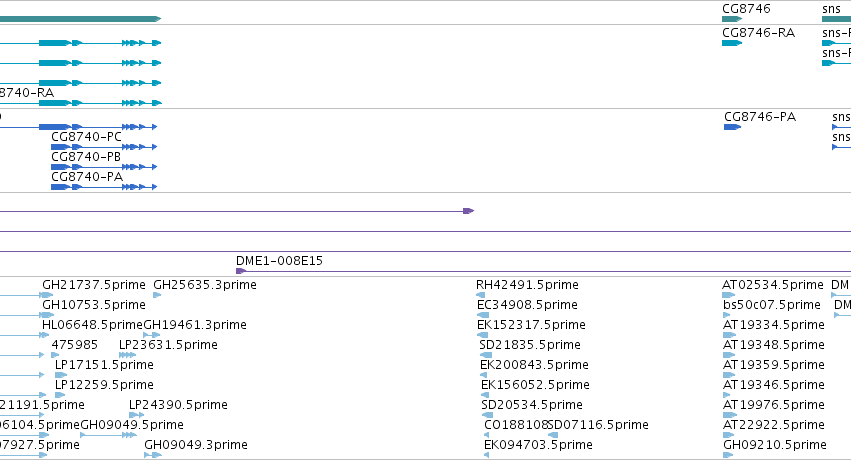
Task: Select the CG8746-PA protein glyph
Action: point(732,127)
